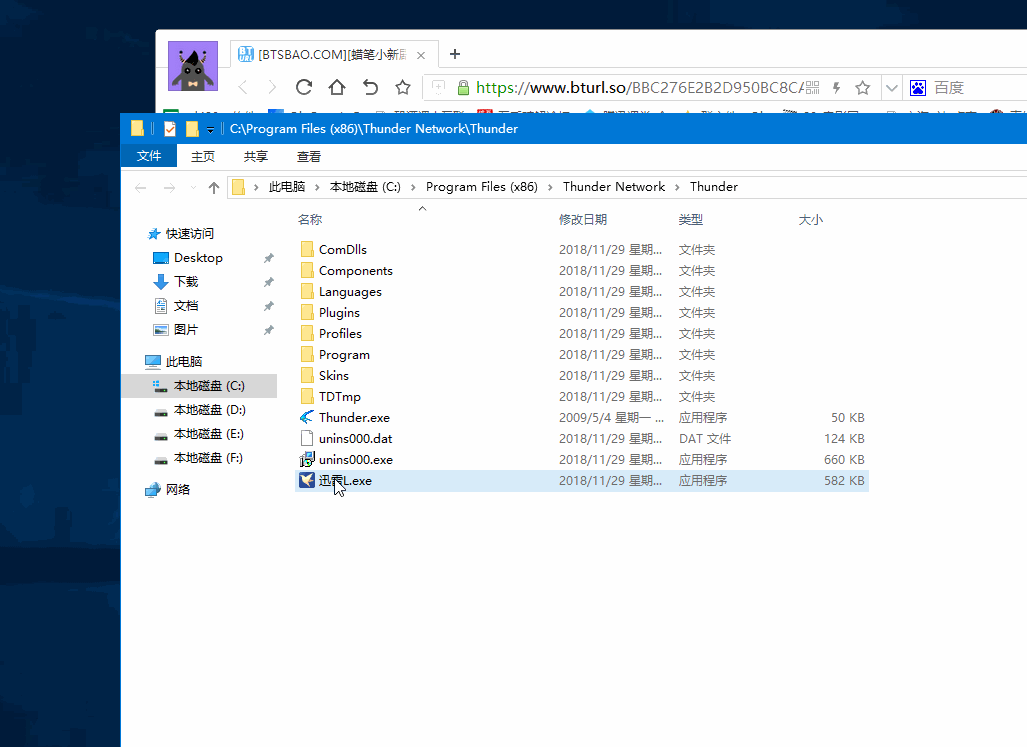The height and width of the screenshot is (747, 1027).
Task: Unpin 下载 from Quick access
Action: coord(268,282)
